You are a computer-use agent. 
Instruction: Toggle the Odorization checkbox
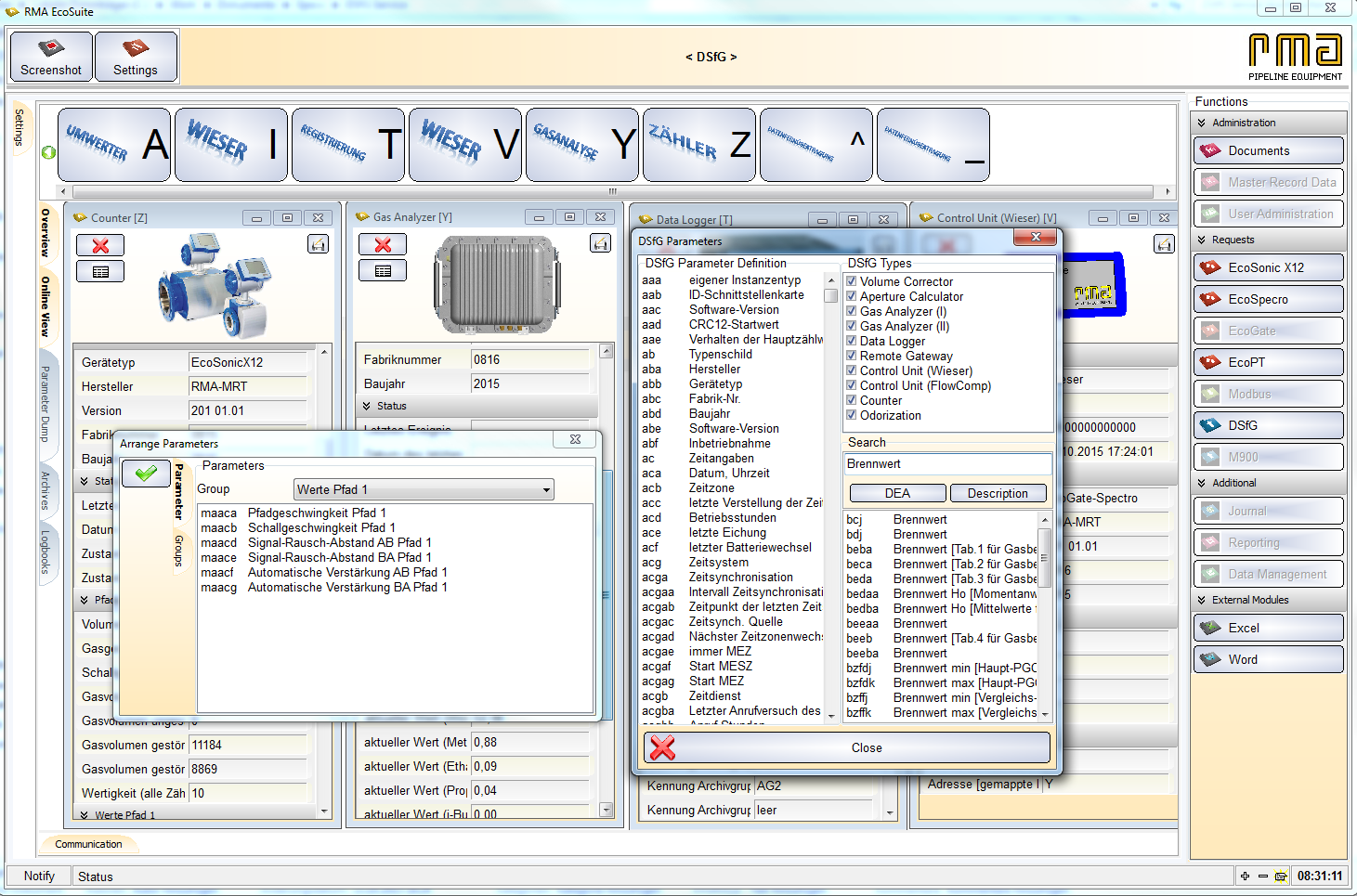point(851,415)
